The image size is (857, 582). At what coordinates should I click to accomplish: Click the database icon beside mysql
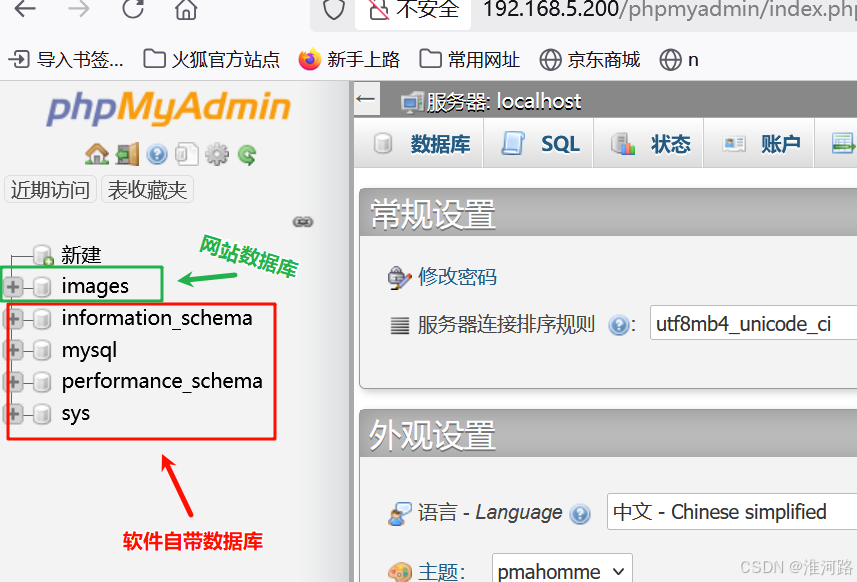click(x=42, y=351)
